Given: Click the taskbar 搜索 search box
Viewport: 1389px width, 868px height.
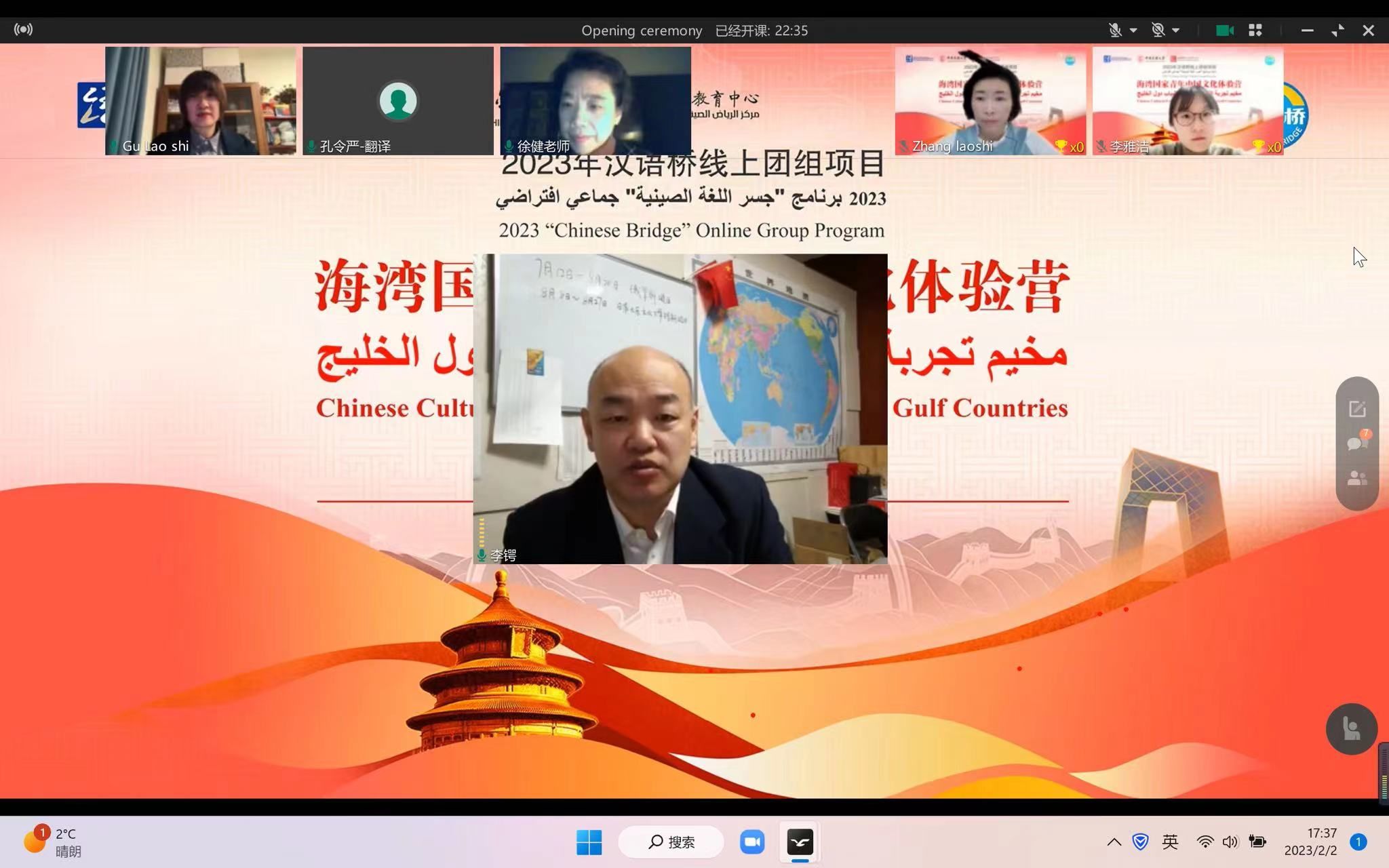Looking at the screenshot, I should coord(671,842).
